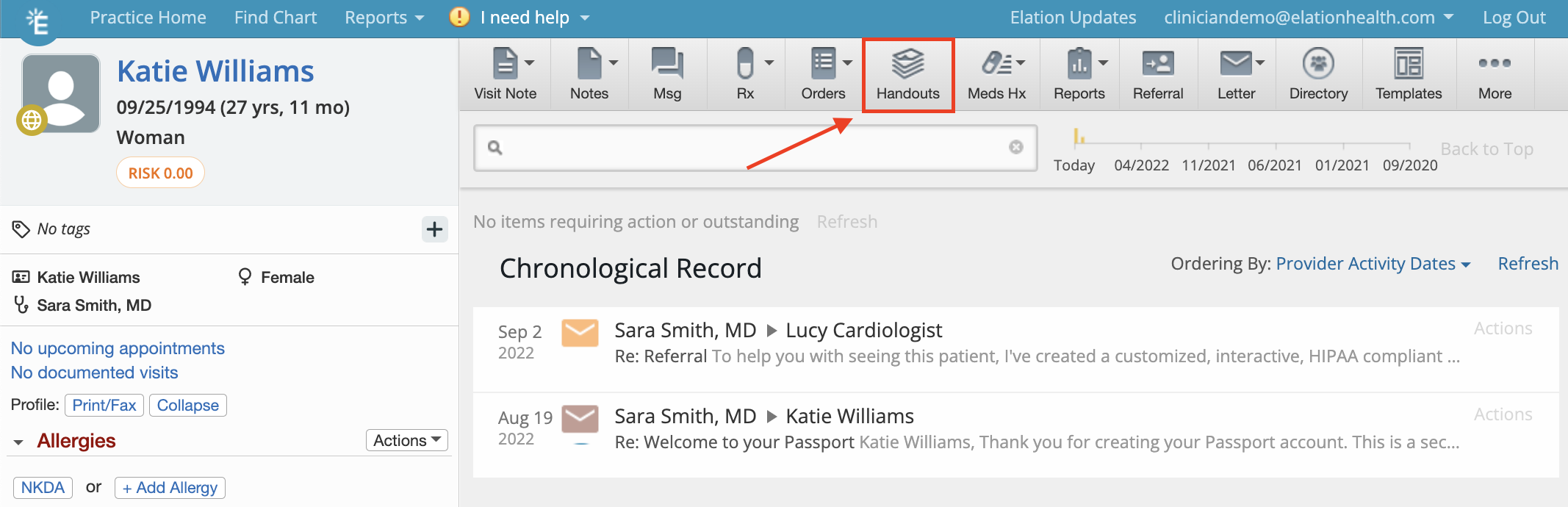Screen dimensions: 1568x507
Task: Click the ID card icon beside Katie Williams
Action: (21, 277)
